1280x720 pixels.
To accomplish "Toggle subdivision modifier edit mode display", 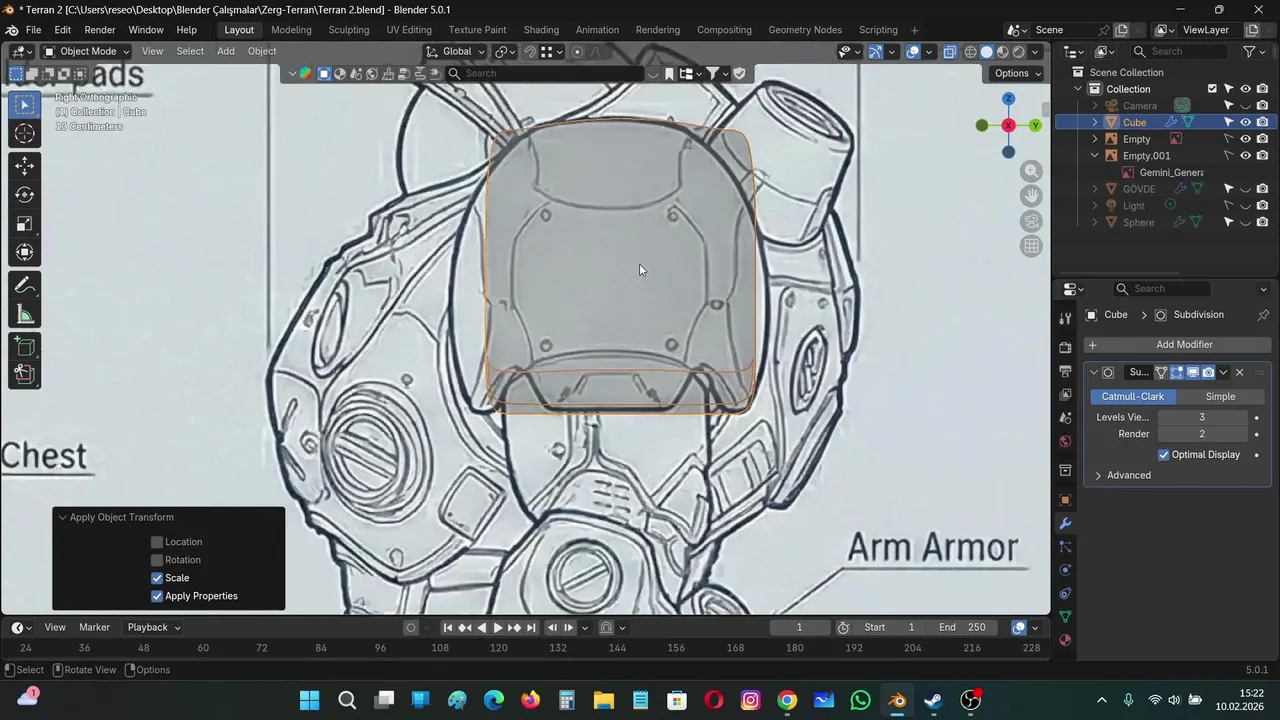I will click(1177, 373).
